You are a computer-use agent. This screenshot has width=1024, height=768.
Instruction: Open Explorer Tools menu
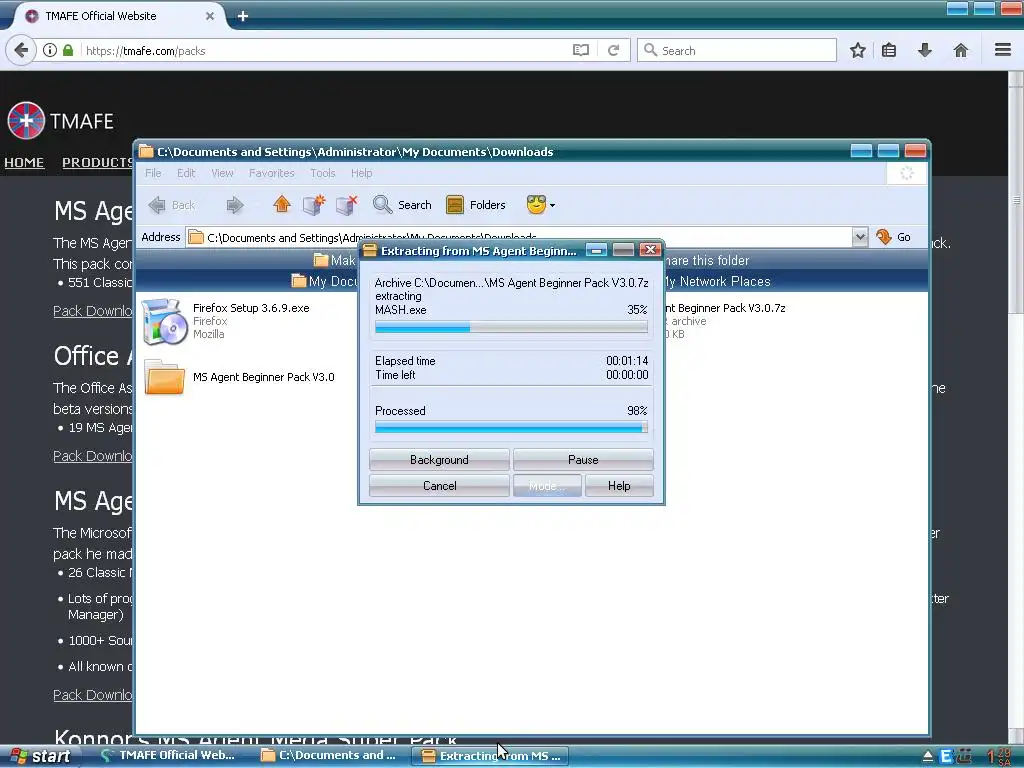(323, 173)
